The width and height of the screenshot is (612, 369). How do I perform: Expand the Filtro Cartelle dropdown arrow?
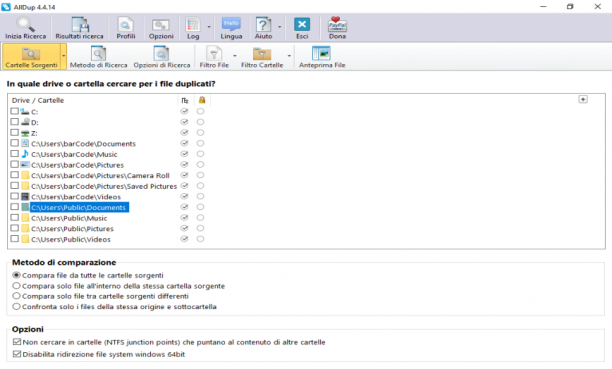pos(289,56)
